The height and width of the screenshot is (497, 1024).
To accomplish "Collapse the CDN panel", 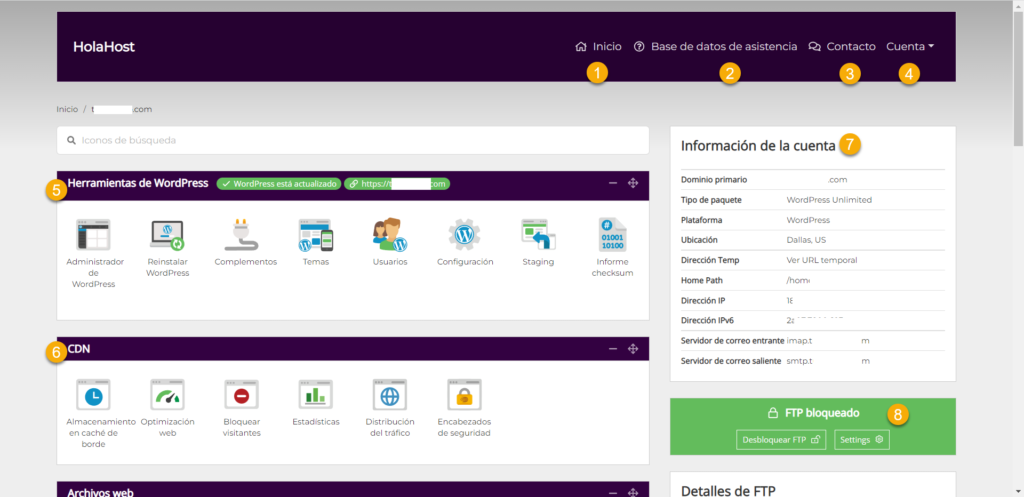I will pyautogui.click(x=613, y=349).
